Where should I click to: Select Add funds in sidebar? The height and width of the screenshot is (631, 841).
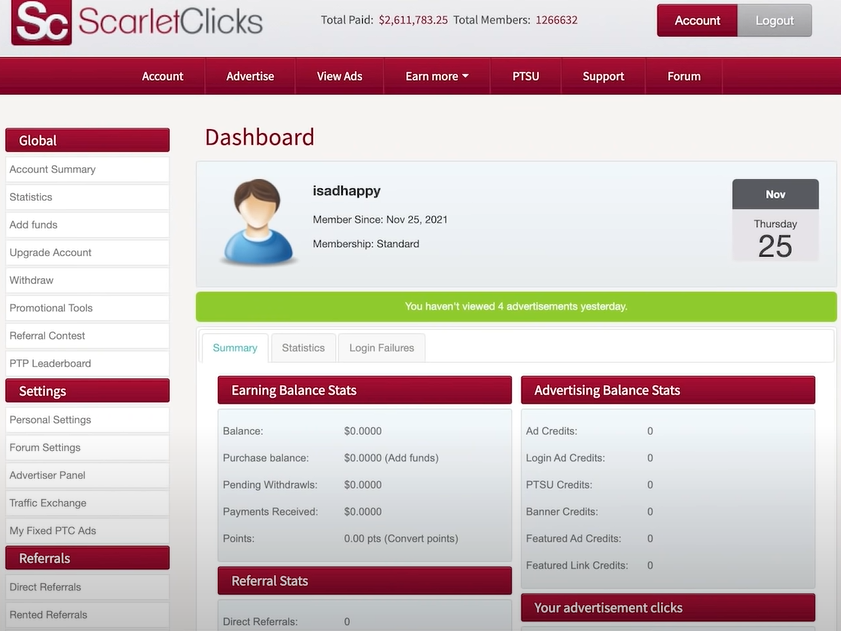[87, 225]
